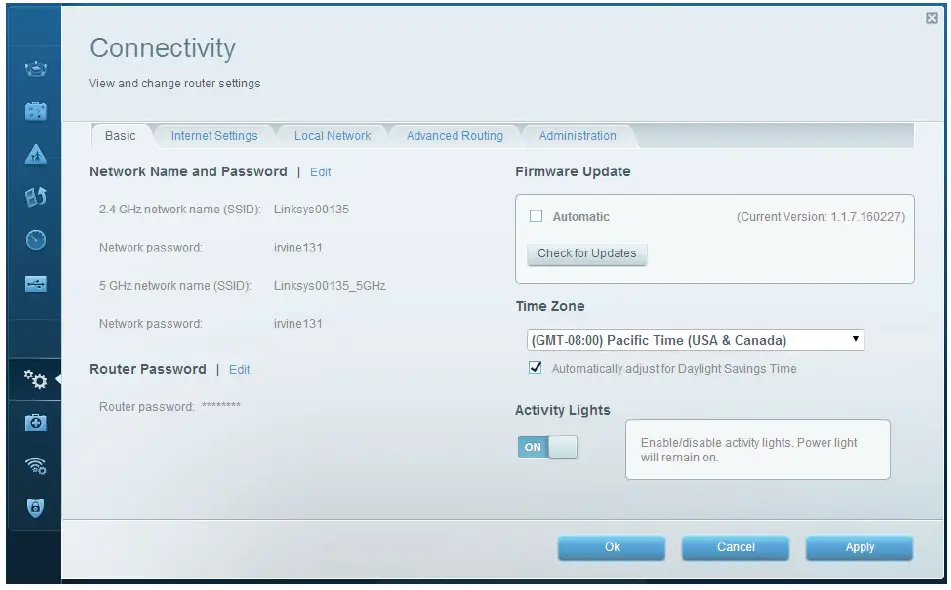Switch to the Internet Settings tab
Screen dimensions: 951x590
[215, 135]
